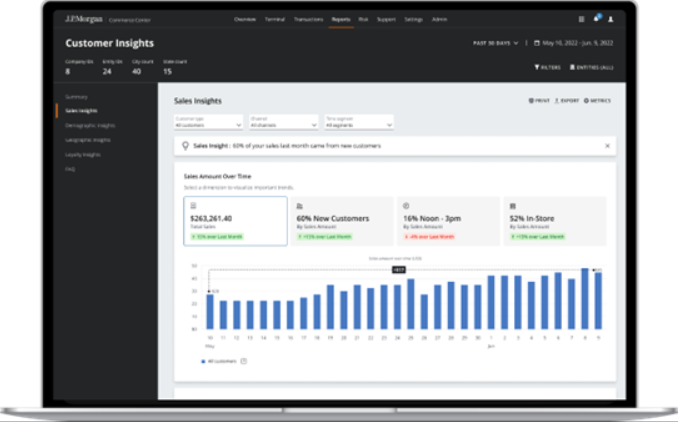Open the Settings tab

click(x=413, y=19)
